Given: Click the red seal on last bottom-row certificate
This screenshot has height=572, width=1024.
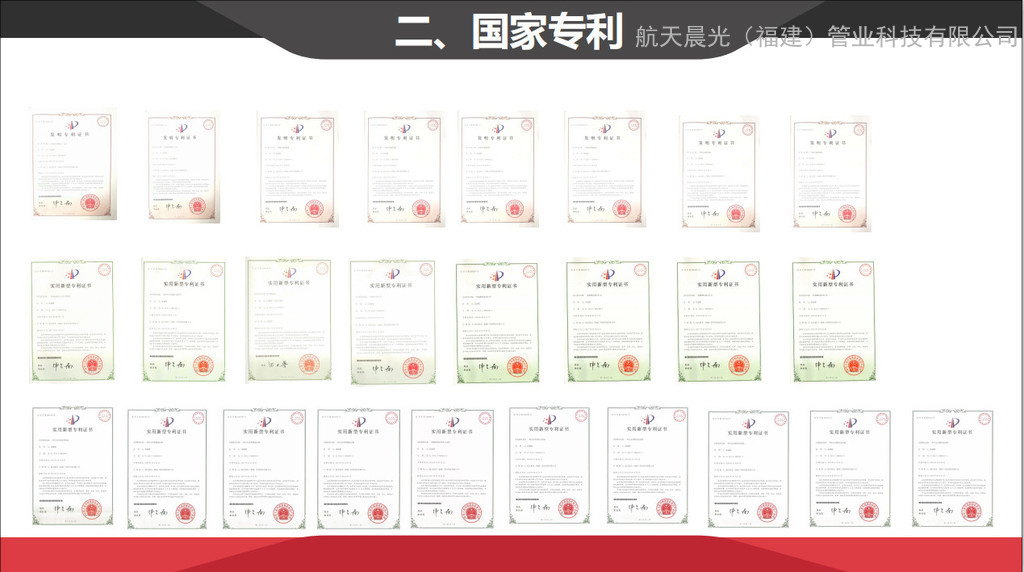Looking at the screenshot, I should (970, 510).
